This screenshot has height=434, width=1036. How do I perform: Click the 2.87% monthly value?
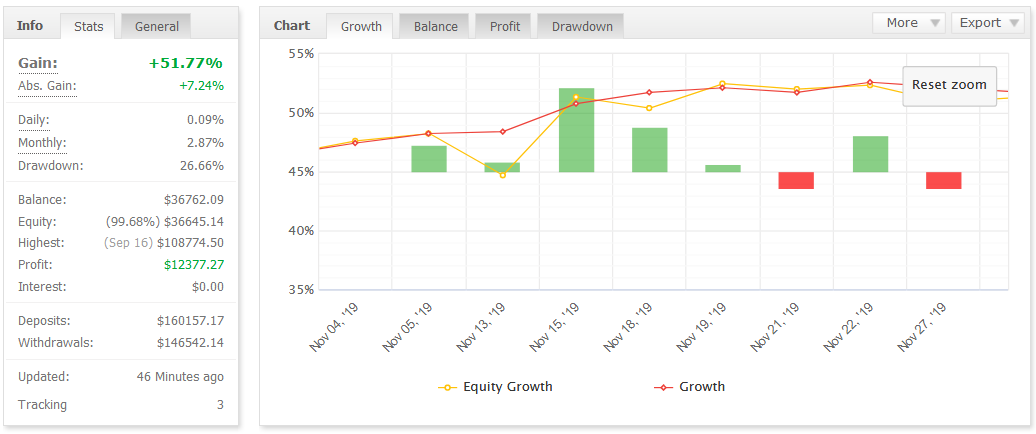click(x=205, y=143)
